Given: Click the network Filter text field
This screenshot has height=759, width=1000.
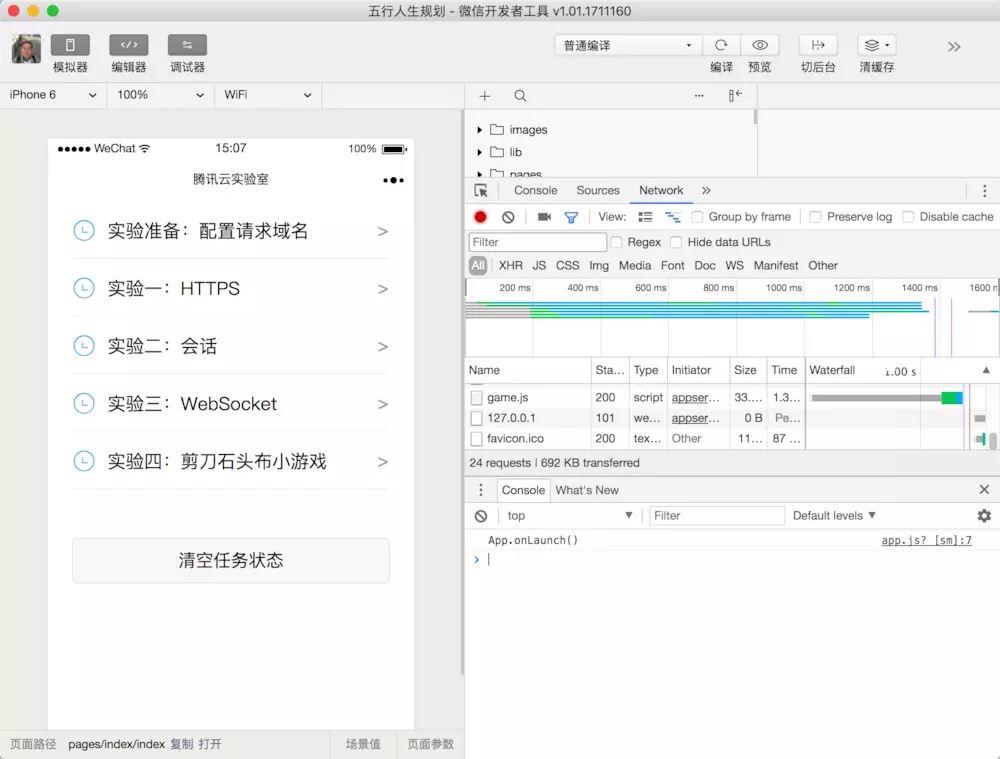Looking at the screenshot, I should pos(537,242).
